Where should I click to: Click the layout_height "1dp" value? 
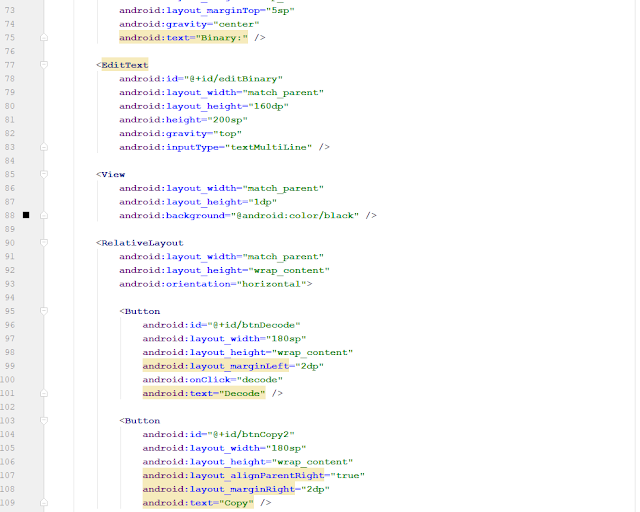(x=262, y=202)
